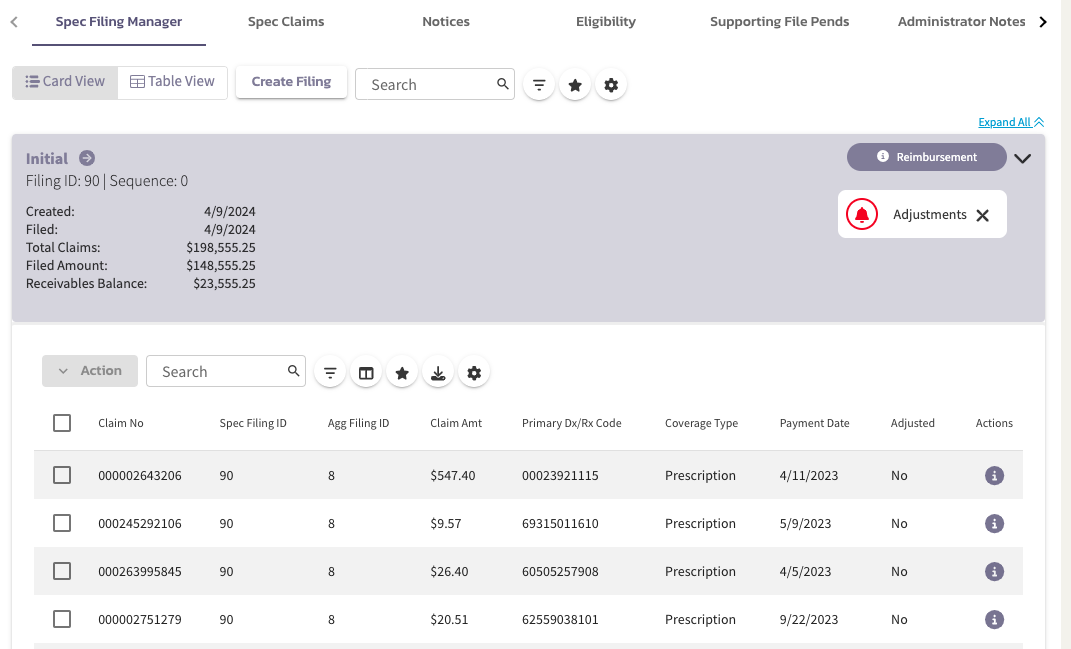Image resolution: width=1071 pixels, height=649 pixels.
Task: Download the claims table data
Action: pyautogui.click(x=438, y=371)
